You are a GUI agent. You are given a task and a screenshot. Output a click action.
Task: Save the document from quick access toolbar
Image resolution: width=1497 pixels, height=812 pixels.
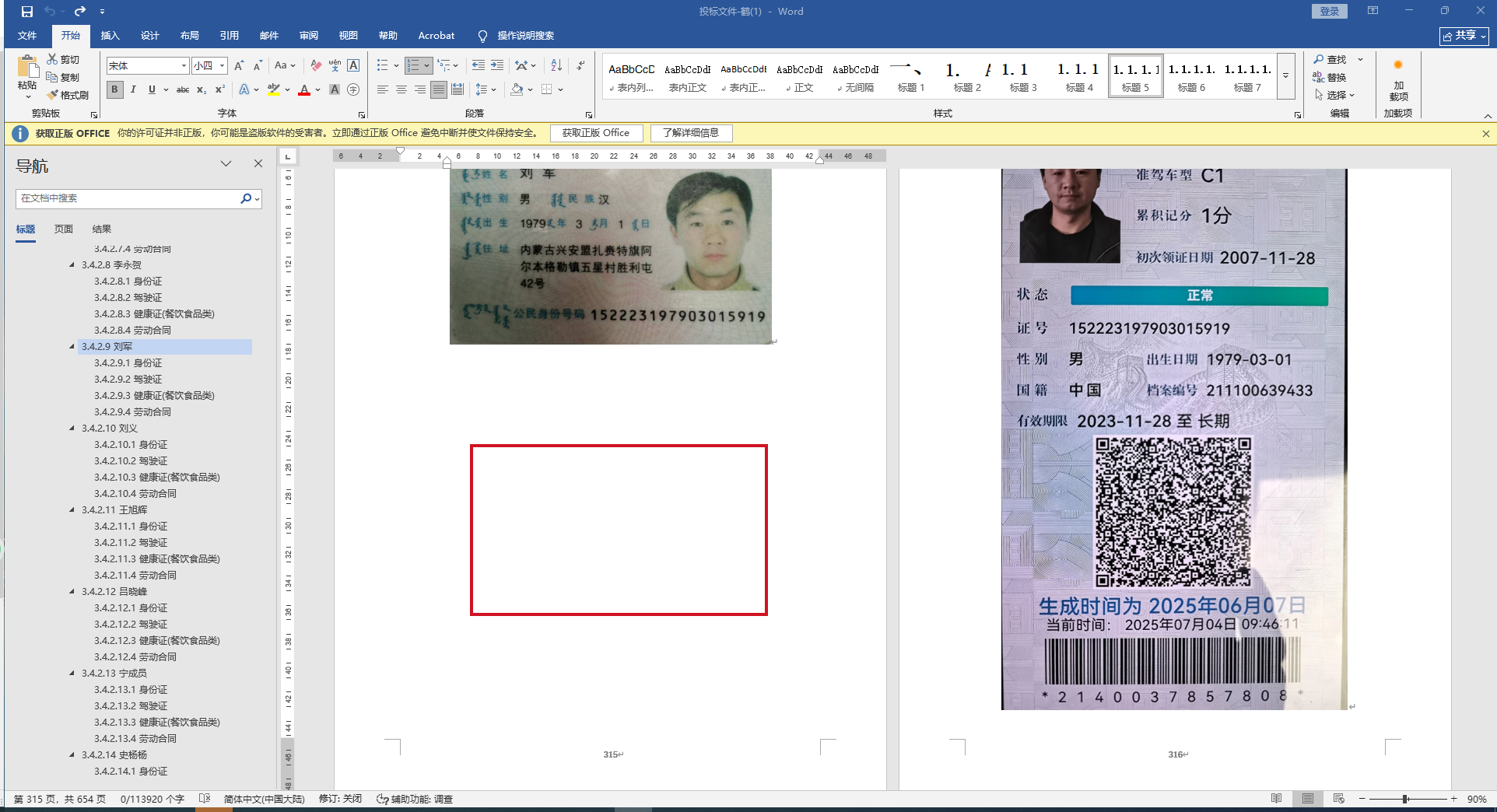27,12
